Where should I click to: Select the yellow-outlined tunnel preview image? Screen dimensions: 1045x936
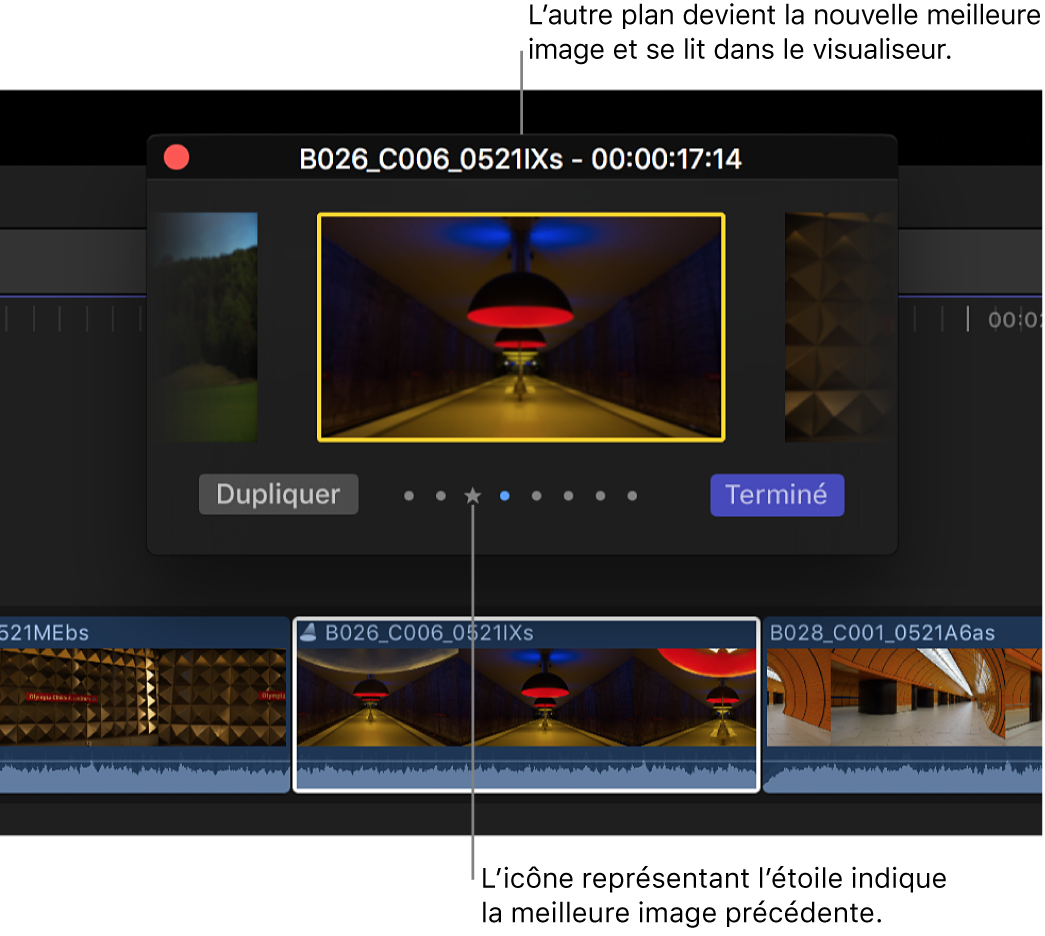click(521, 327)
